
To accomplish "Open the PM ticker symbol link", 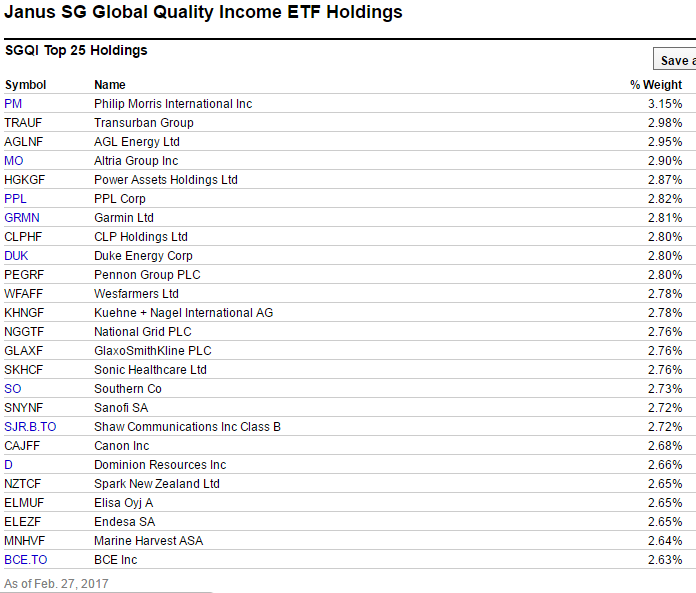I will pos(13,104).
